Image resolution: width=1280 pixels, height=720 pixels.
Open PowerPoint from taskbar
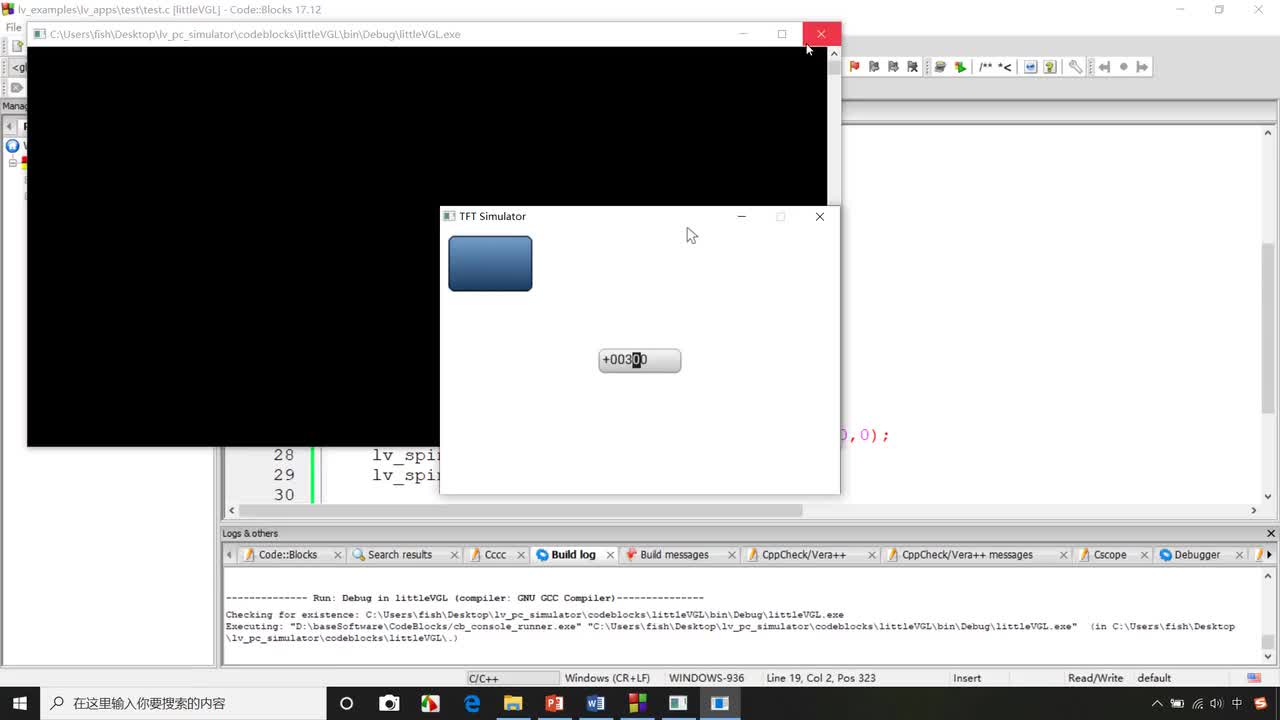554,703
